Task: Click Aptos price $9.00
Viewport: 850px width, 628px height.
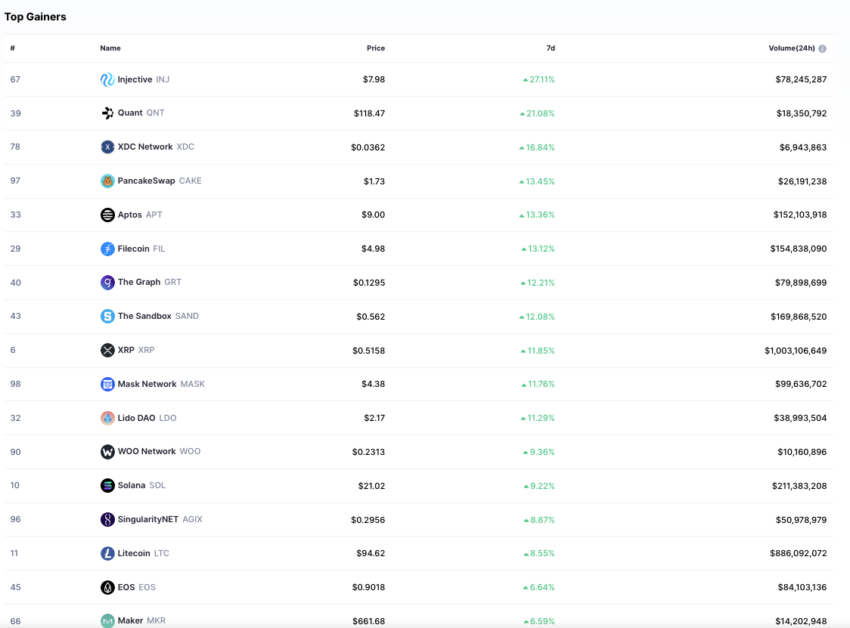Action: click(373, 215)
